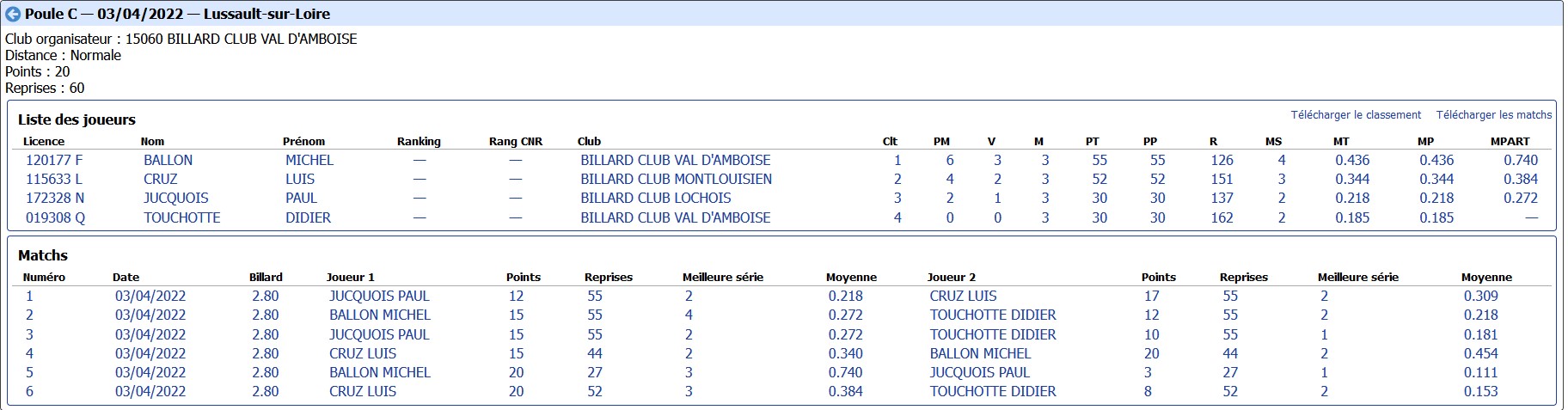This screenshot has height=410, width=1568.
Task: Click the MPART column header
Action: pyautogui.click(x=1510, y=142)
